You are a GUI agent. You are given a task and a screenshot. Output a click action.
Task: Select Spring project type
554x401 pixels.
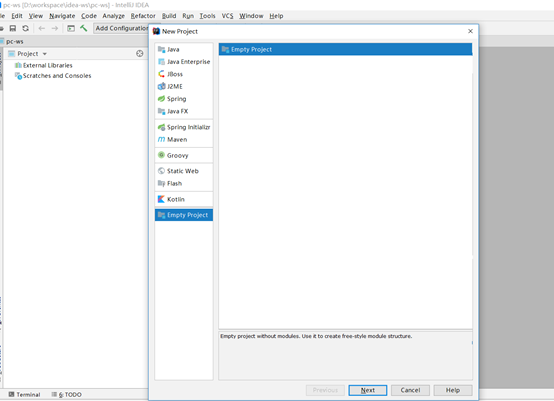tap(184, 99)
